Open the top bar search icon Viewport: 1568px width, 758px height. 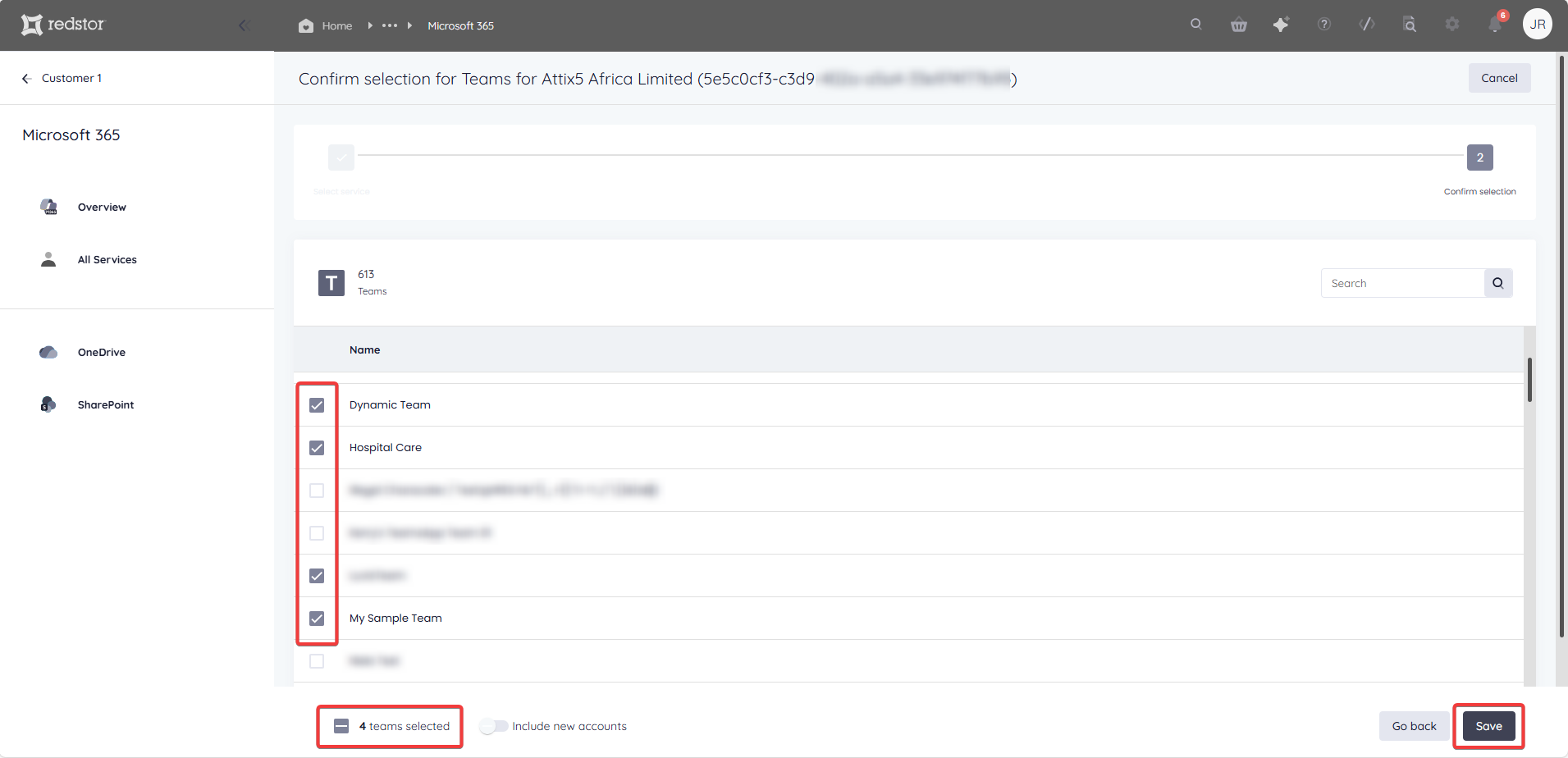pos(1196,25)
